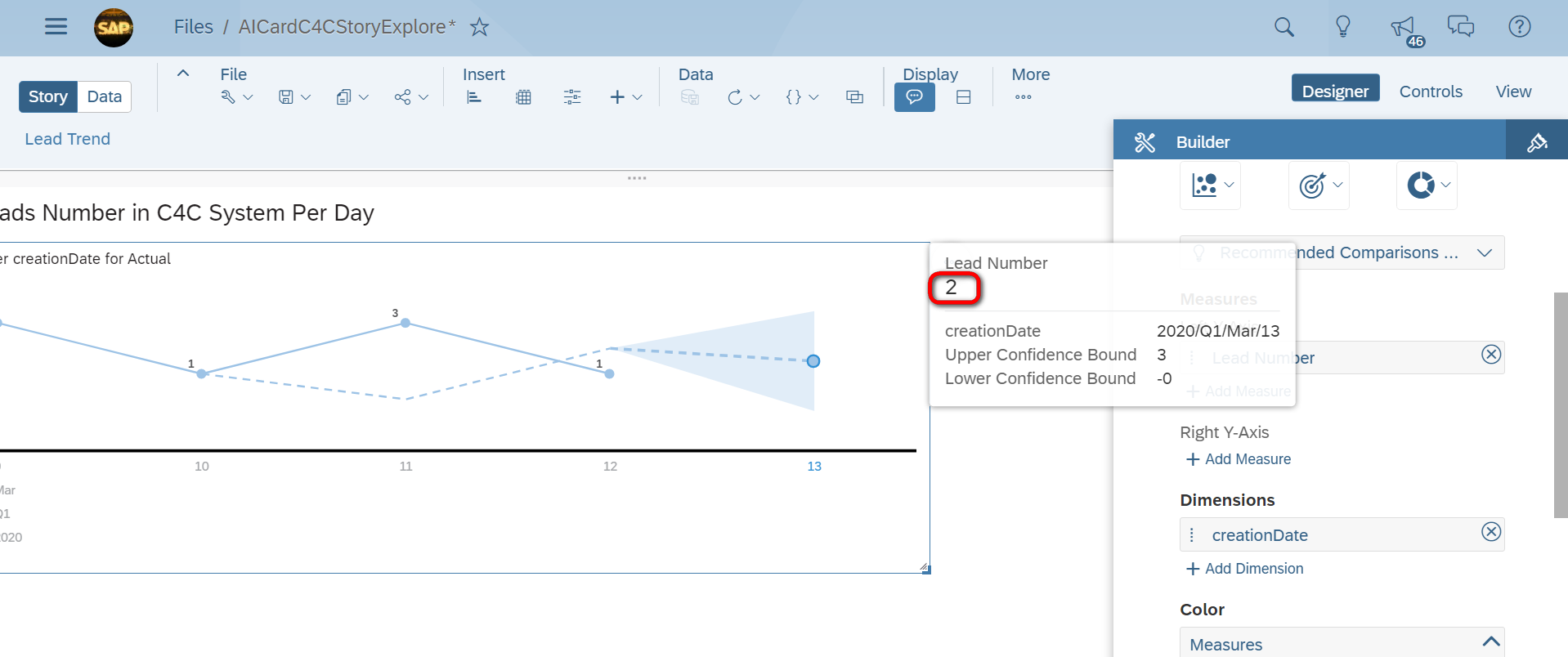Open the help question mark
Viewport: 1568px width, 657px height.
pyautogui.click(x=1520, y=27)
